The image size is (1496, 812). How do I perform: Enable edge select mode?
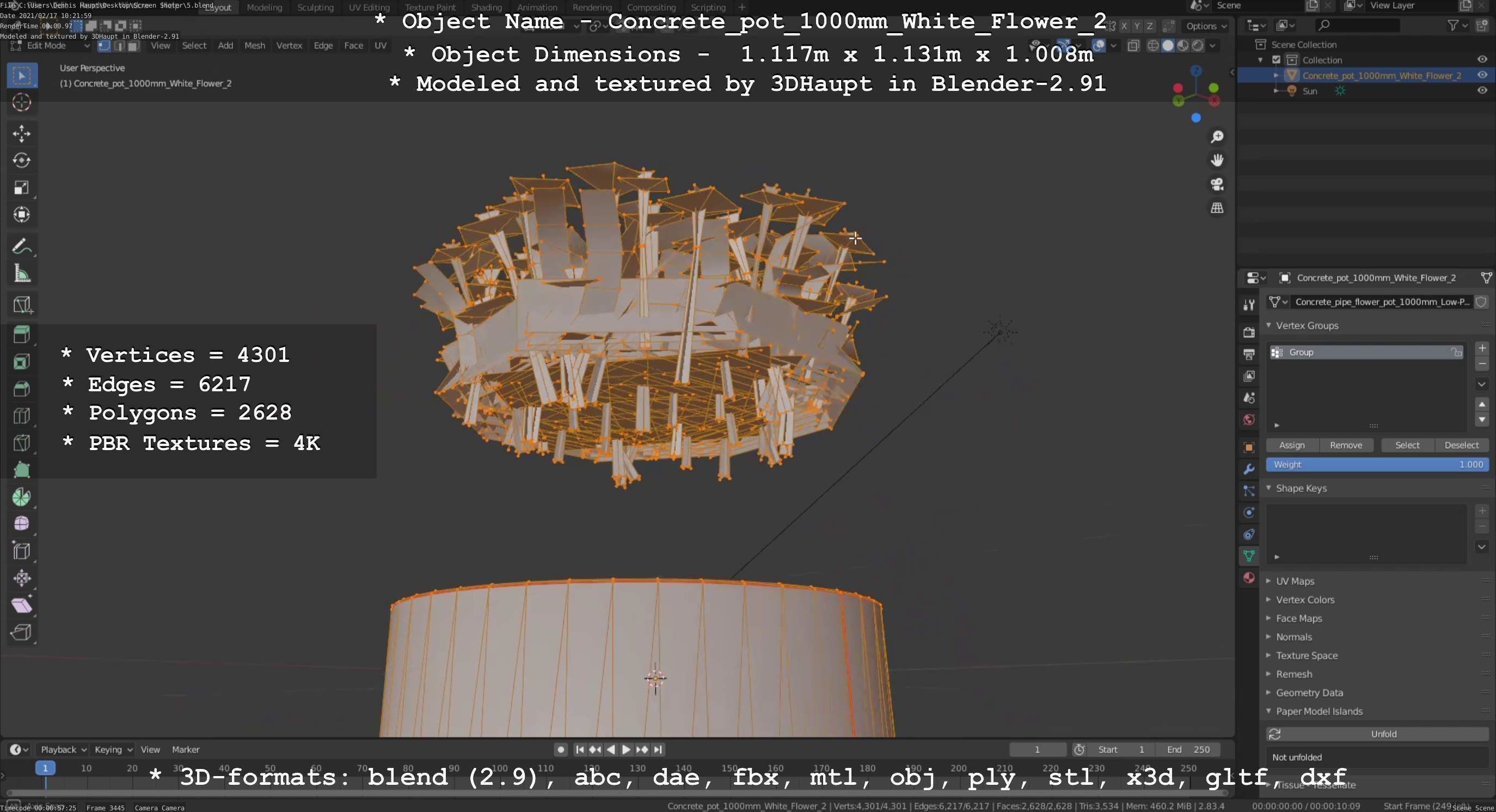119,46
